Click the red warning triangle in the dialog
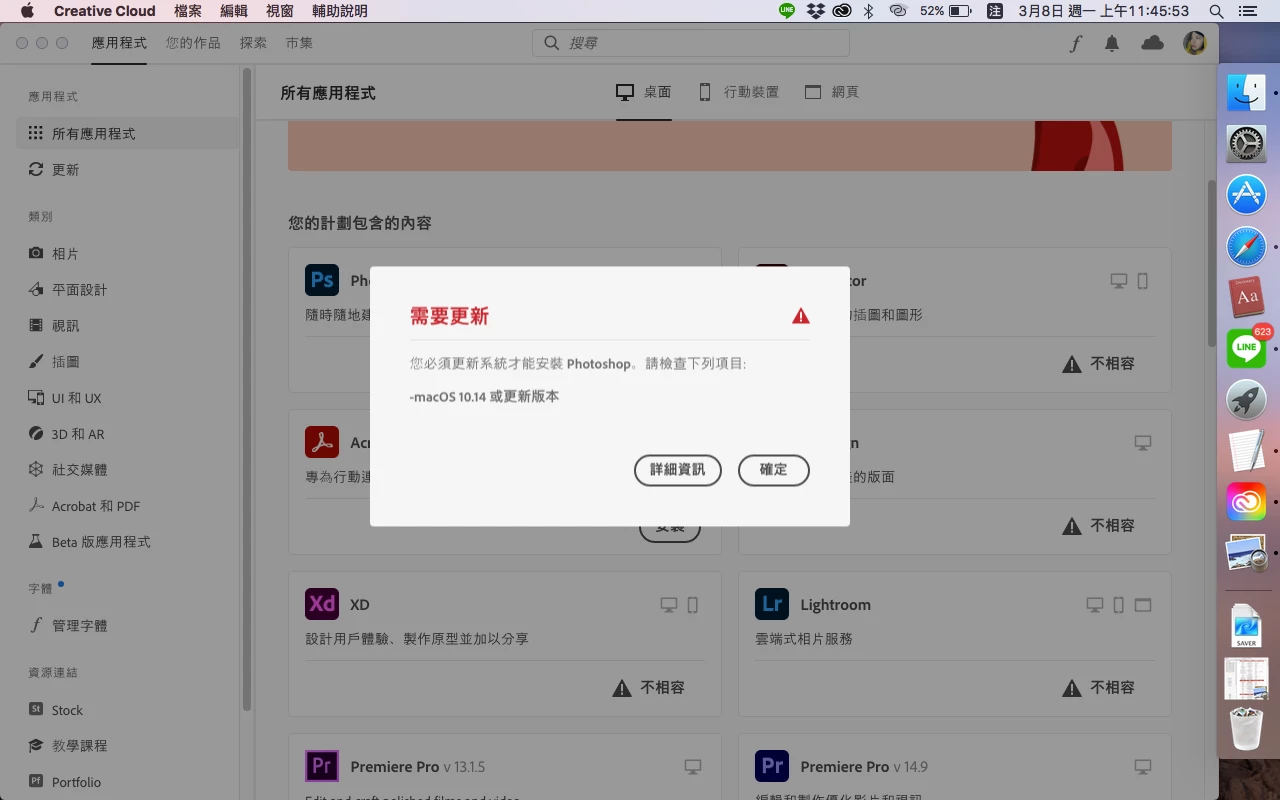Screen dimensions: 1280x800 click(800, 316)
